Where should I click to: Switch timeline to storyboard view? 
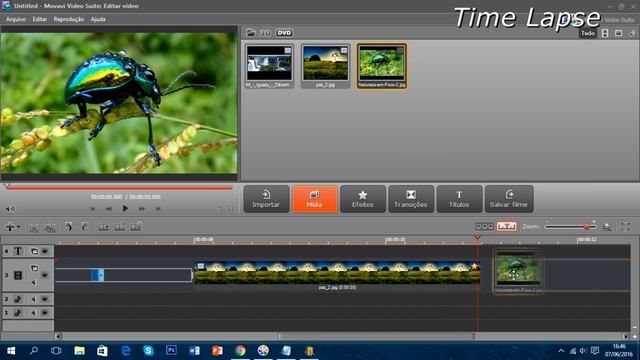(484, 227)
